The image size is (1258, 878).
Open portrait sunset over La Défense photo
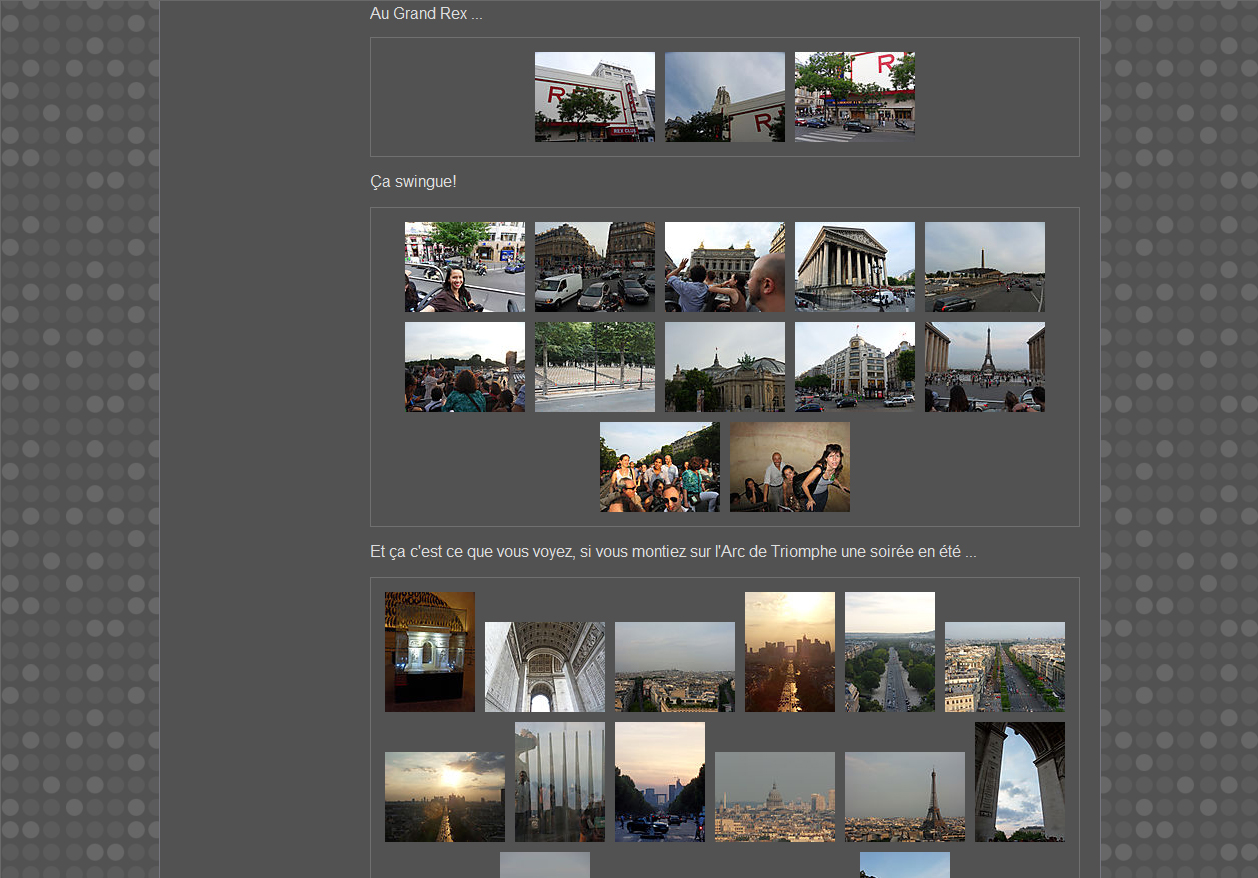(789, 652)
